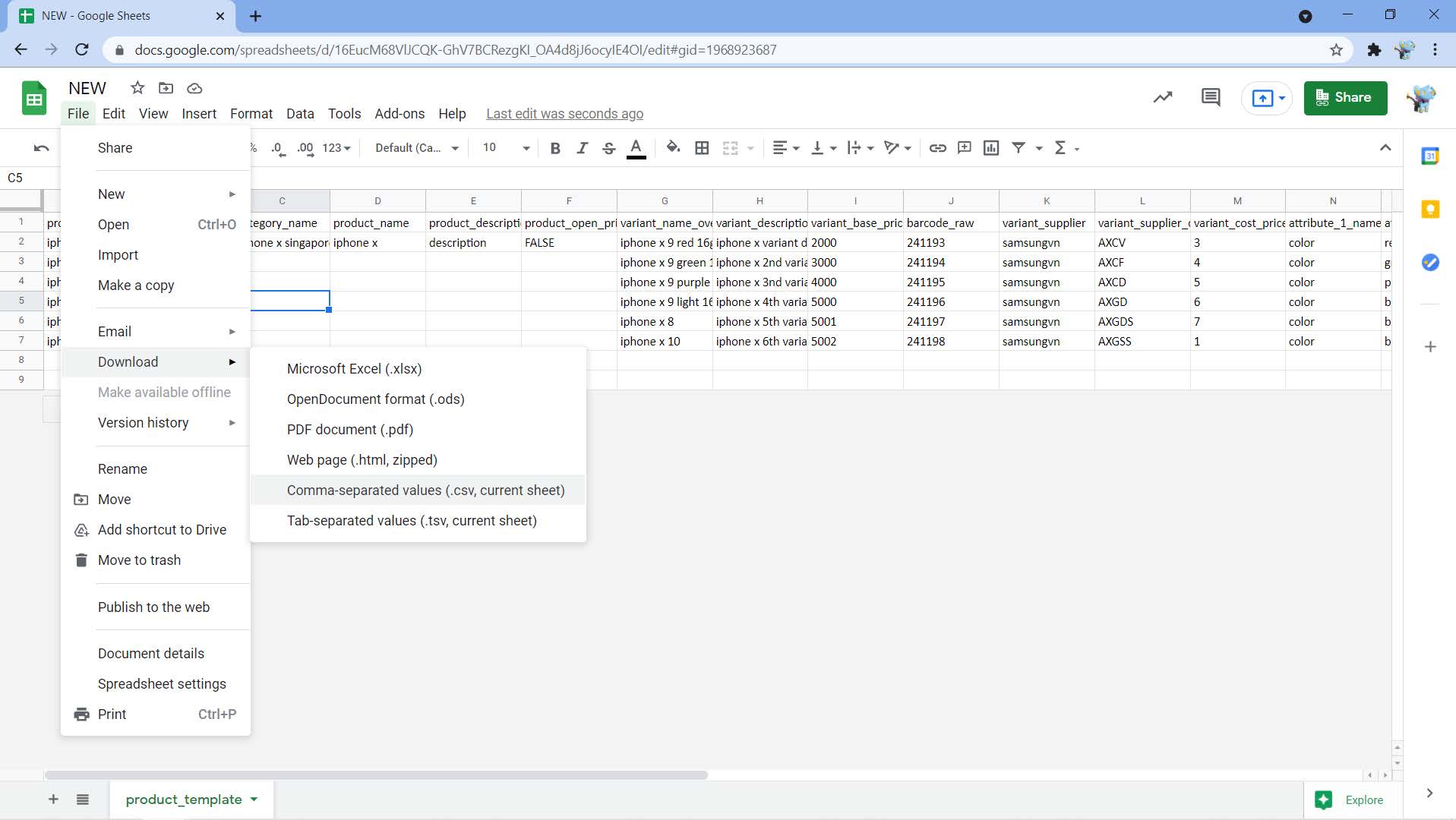Image resolution: width=1456 pixels, height=820 pixels.
Task: Click Publish to the web
Action: 156,607
